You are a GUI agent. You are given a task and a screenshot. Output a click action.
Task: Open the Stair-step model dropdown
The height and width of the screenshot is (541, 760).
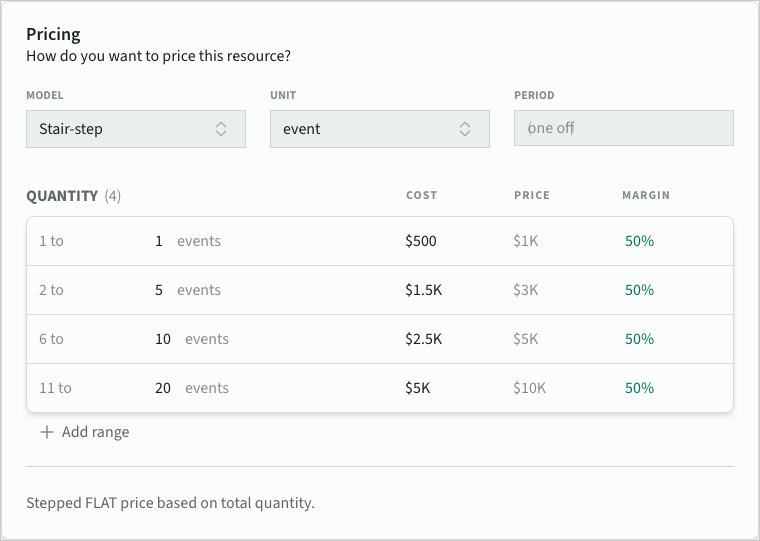[135, 129]
